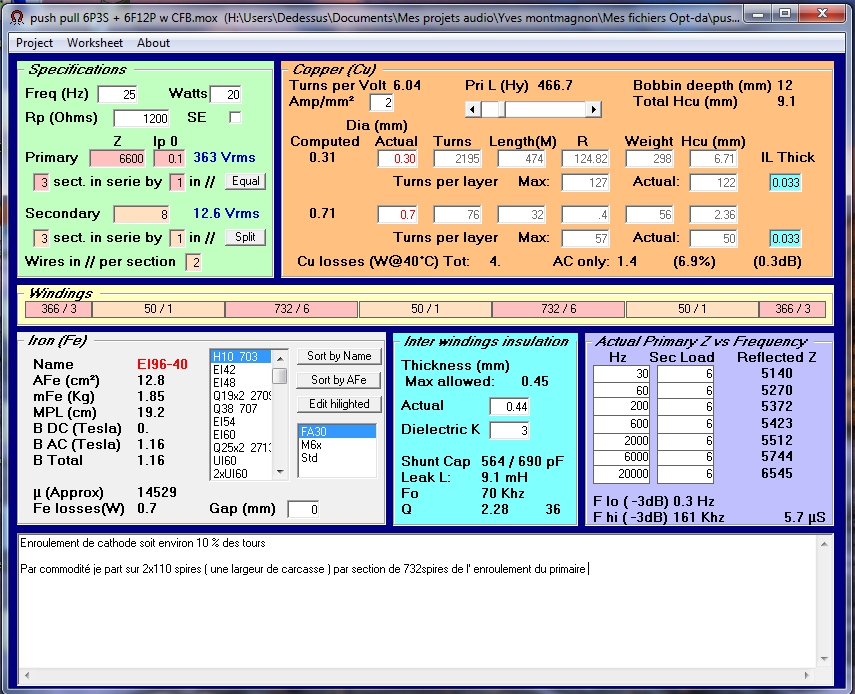855x694 pixels.
Task: Click notes horizontal scroll left arrow
Action: point(26,675)
